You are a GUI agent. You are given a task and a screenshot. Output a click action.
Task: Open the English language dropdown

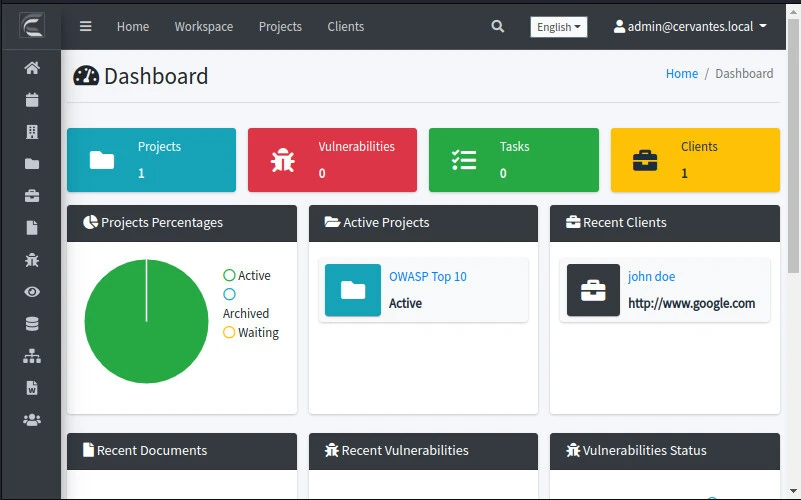pyautogui.click(x=558, y=27)
